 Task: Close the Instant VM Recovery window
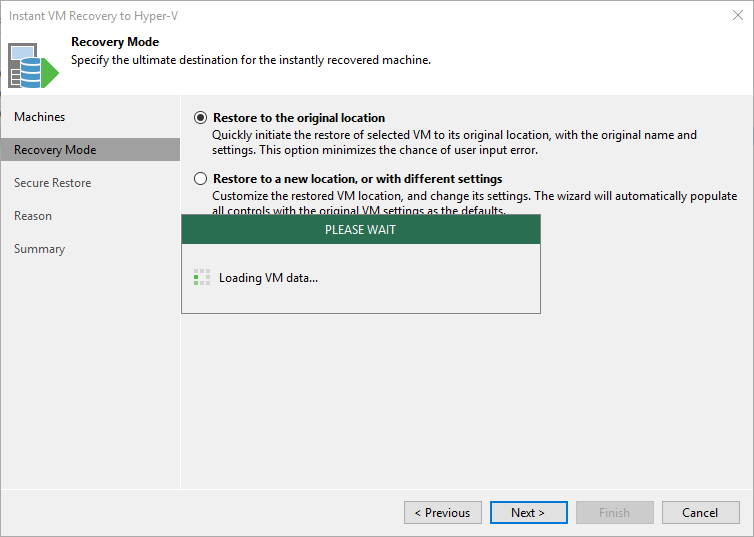738,15
